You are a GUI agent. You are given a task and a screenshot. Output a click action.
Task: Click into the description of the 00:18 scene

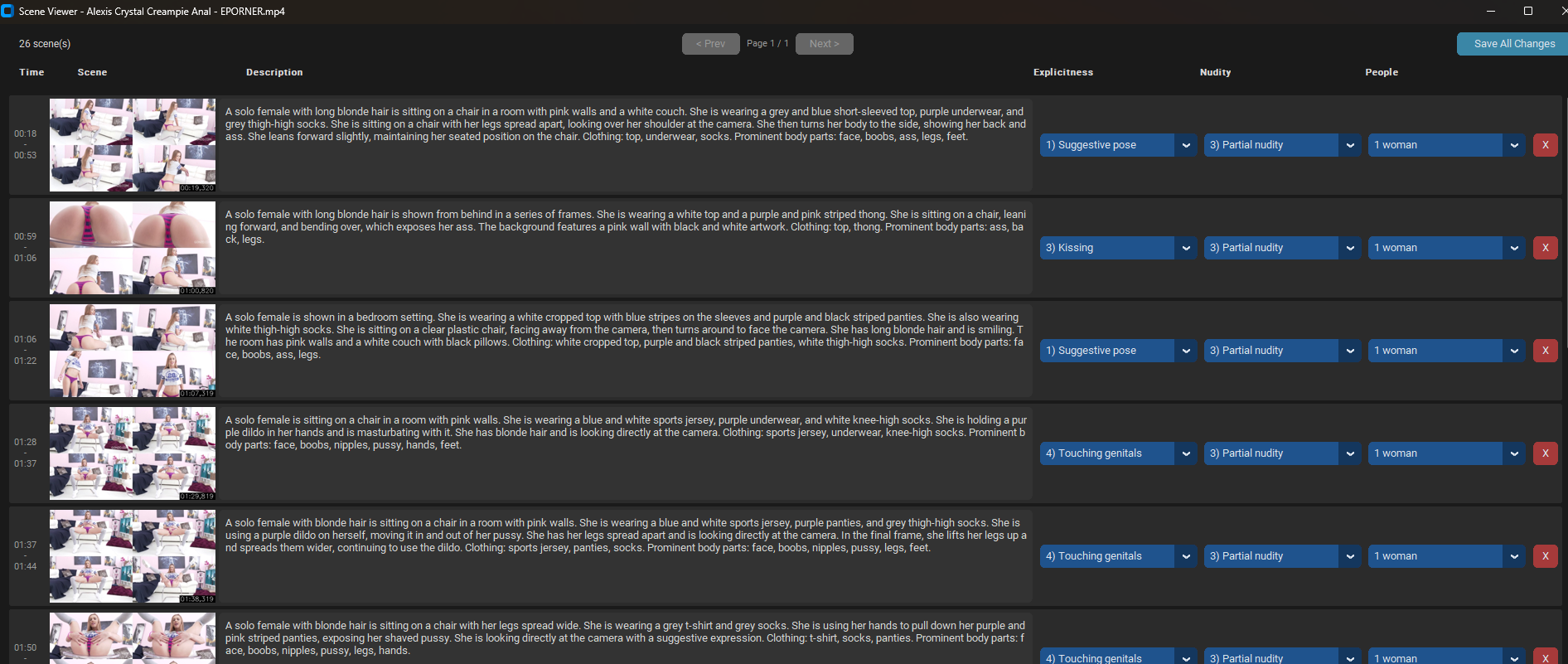pyautogui.click(x=626, y=145)
